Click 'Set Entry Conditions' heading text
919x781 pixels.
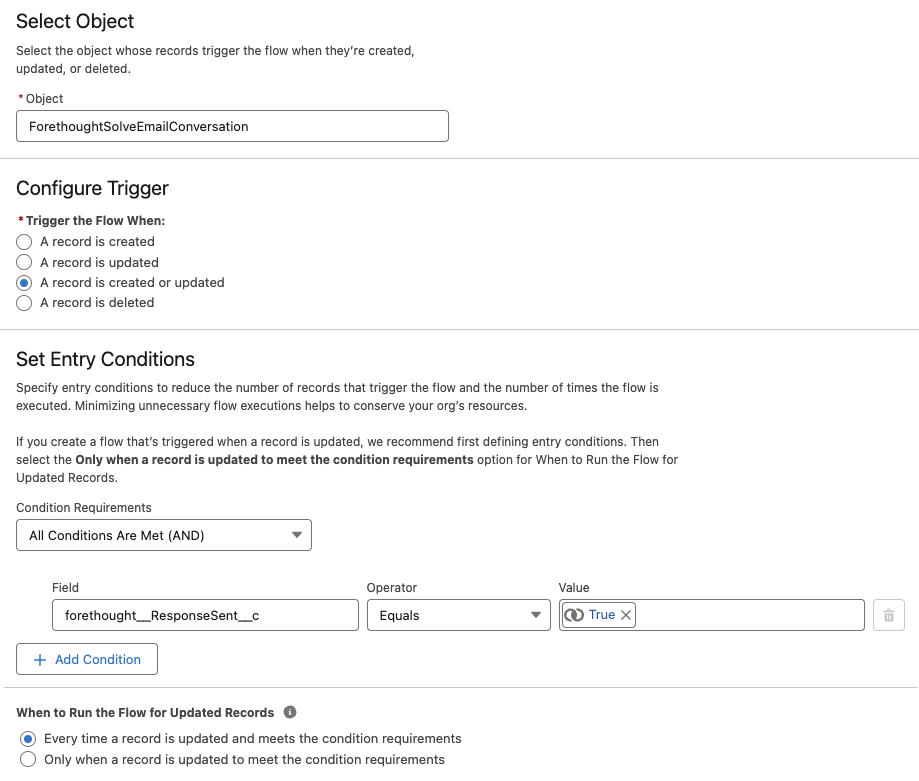tap(105, 359)
